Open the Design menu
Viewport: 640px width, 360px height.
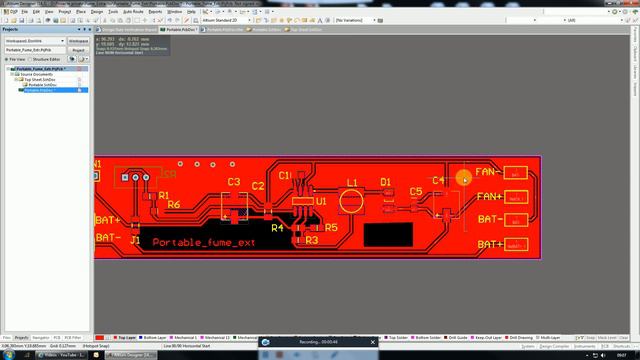click(x=97, y=12)
